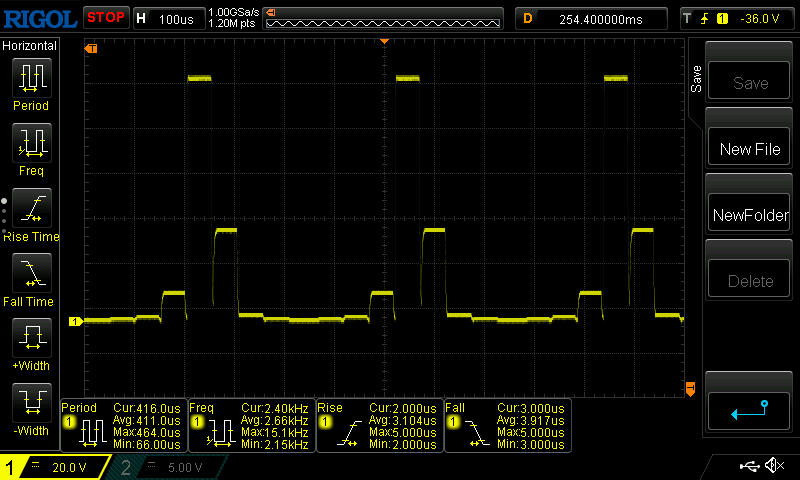The width and height of the screenshot is (800, 480).
Task: Click the Freq measurement result box
Action: 252,425
